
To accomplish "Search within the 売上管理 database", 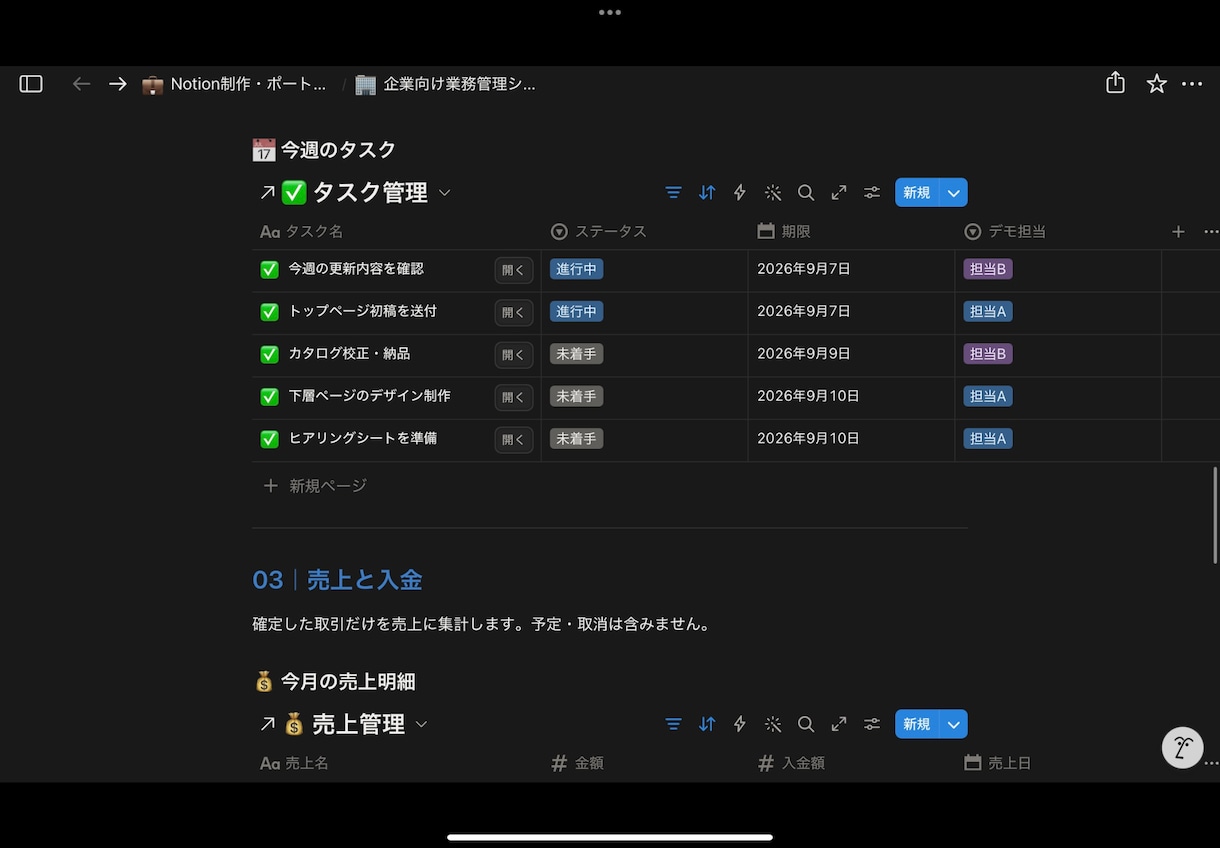I will (x=806, y=724).
